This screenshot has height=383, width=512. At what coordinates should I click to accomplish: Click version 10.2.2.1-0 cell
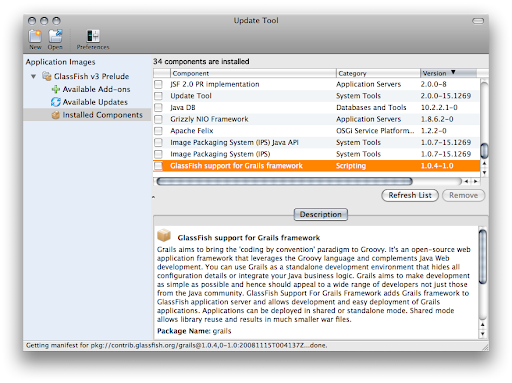(439, 107)
